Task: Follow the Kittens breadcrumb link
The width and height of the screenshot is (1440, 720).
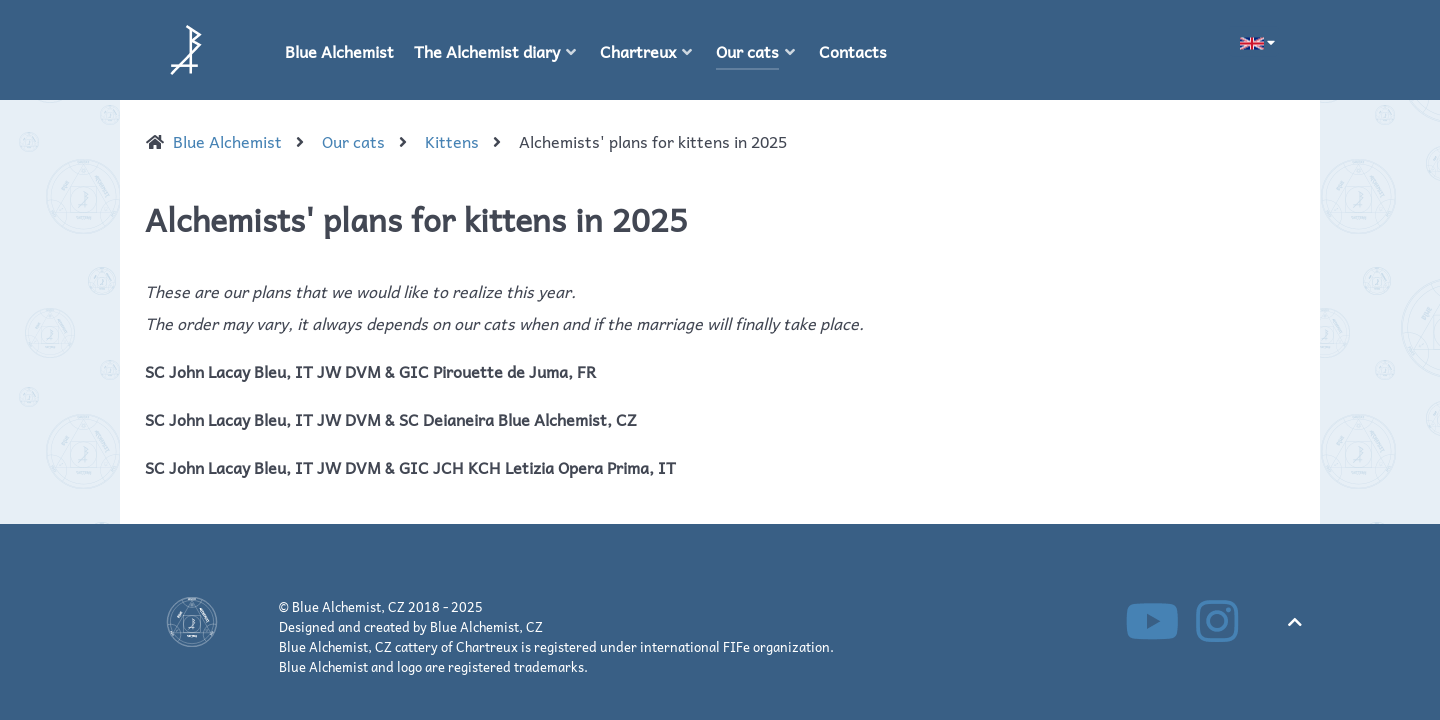Action: (451, 142)
